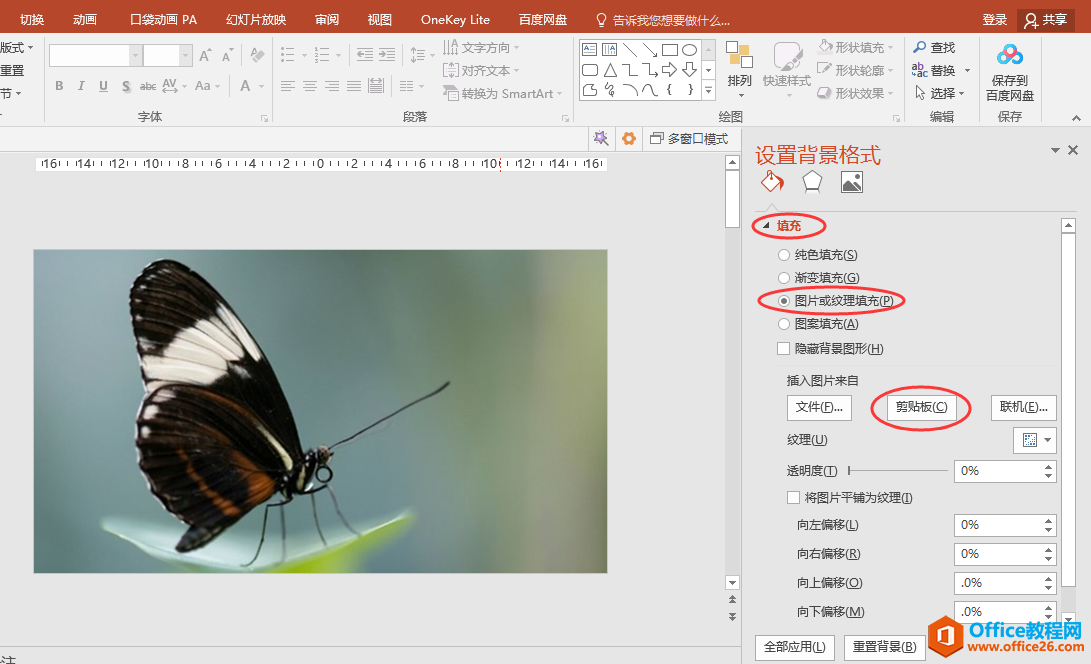Click the Clipboard (剪贴板) button
This screenshot has width=1091, height=664.
pyautogui.click(x=921, y=407)
